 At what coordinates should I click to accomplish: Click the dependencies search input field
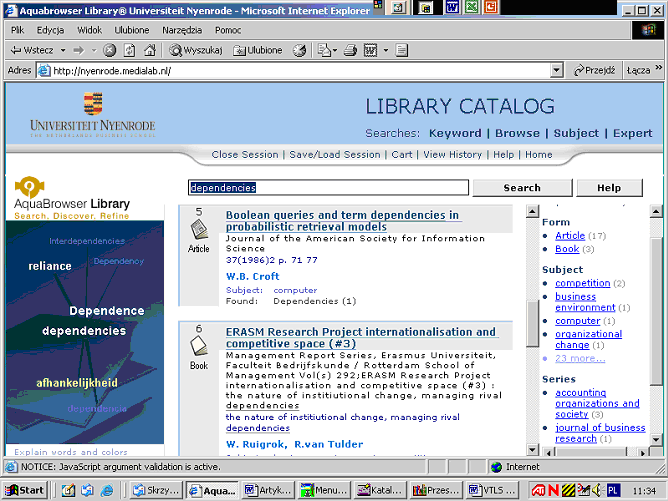coord(328,187)
